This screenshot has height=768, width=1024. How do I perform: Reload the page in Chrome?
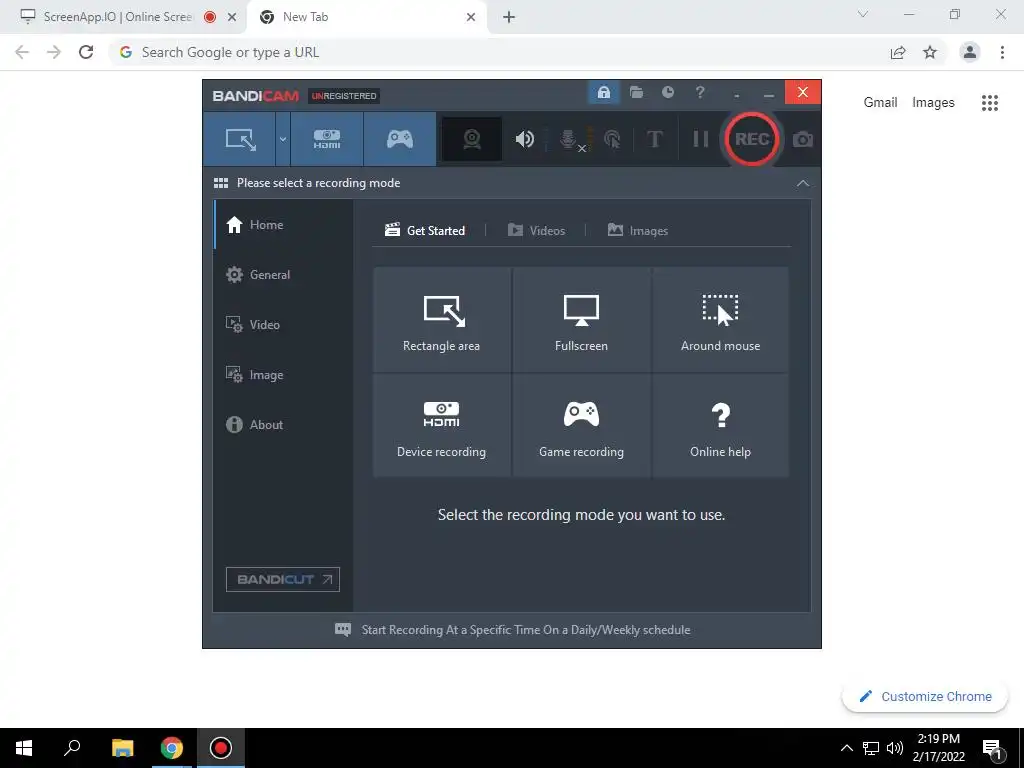click(x=86, y=52)
